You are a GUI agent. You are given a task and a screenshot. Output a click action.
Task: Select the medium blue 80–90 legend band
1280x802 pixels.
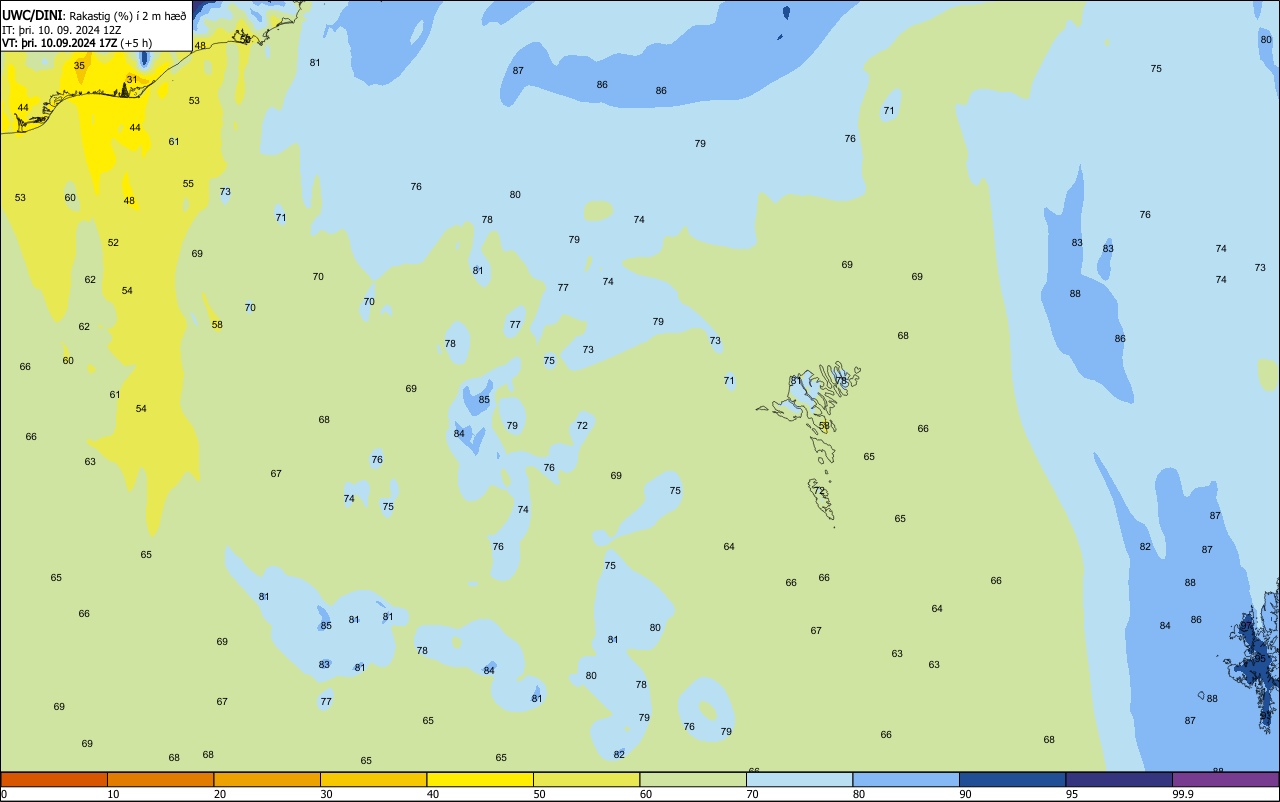906,779
